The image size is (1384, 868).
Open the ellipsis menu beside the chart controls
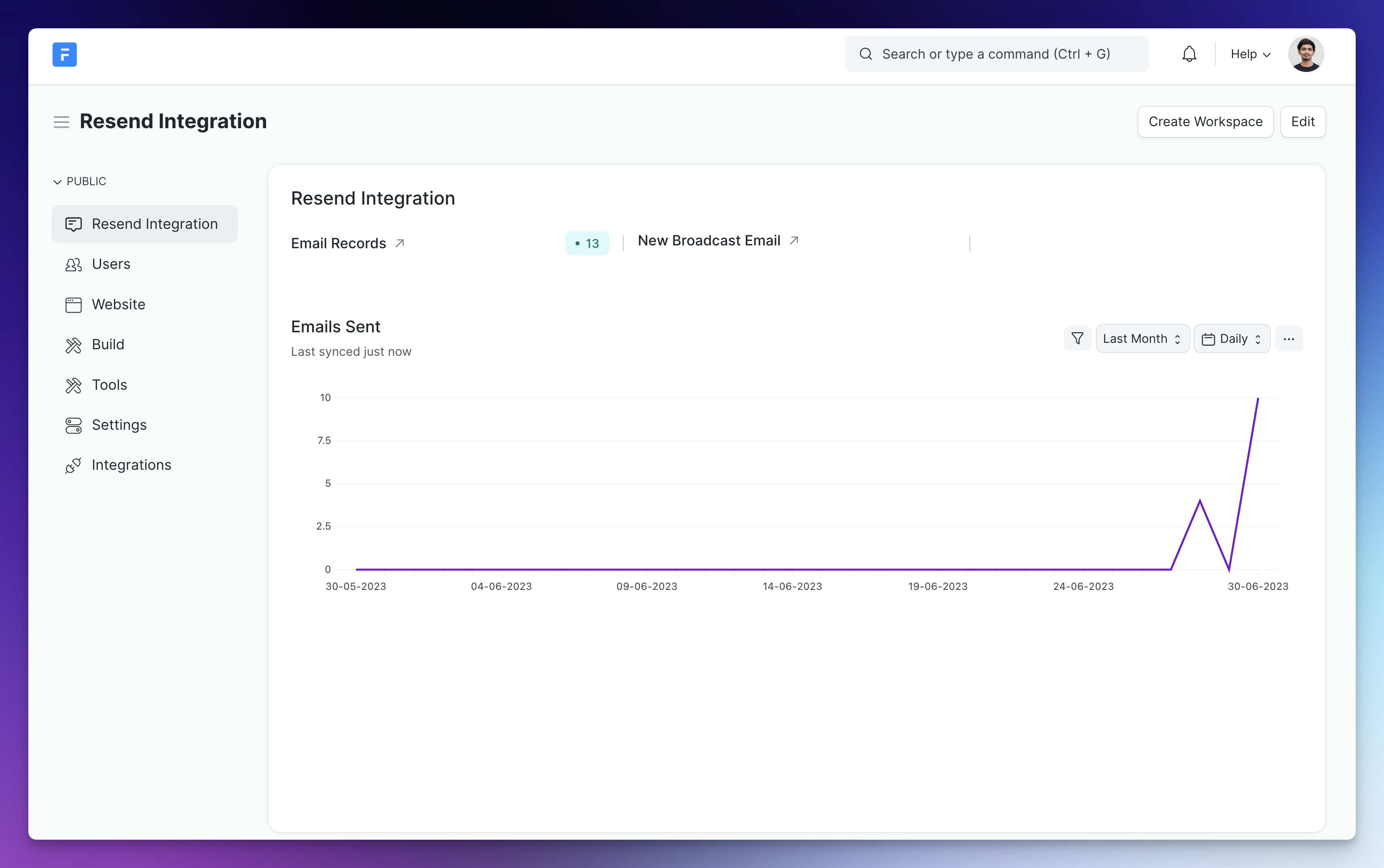pos(1289,338)
